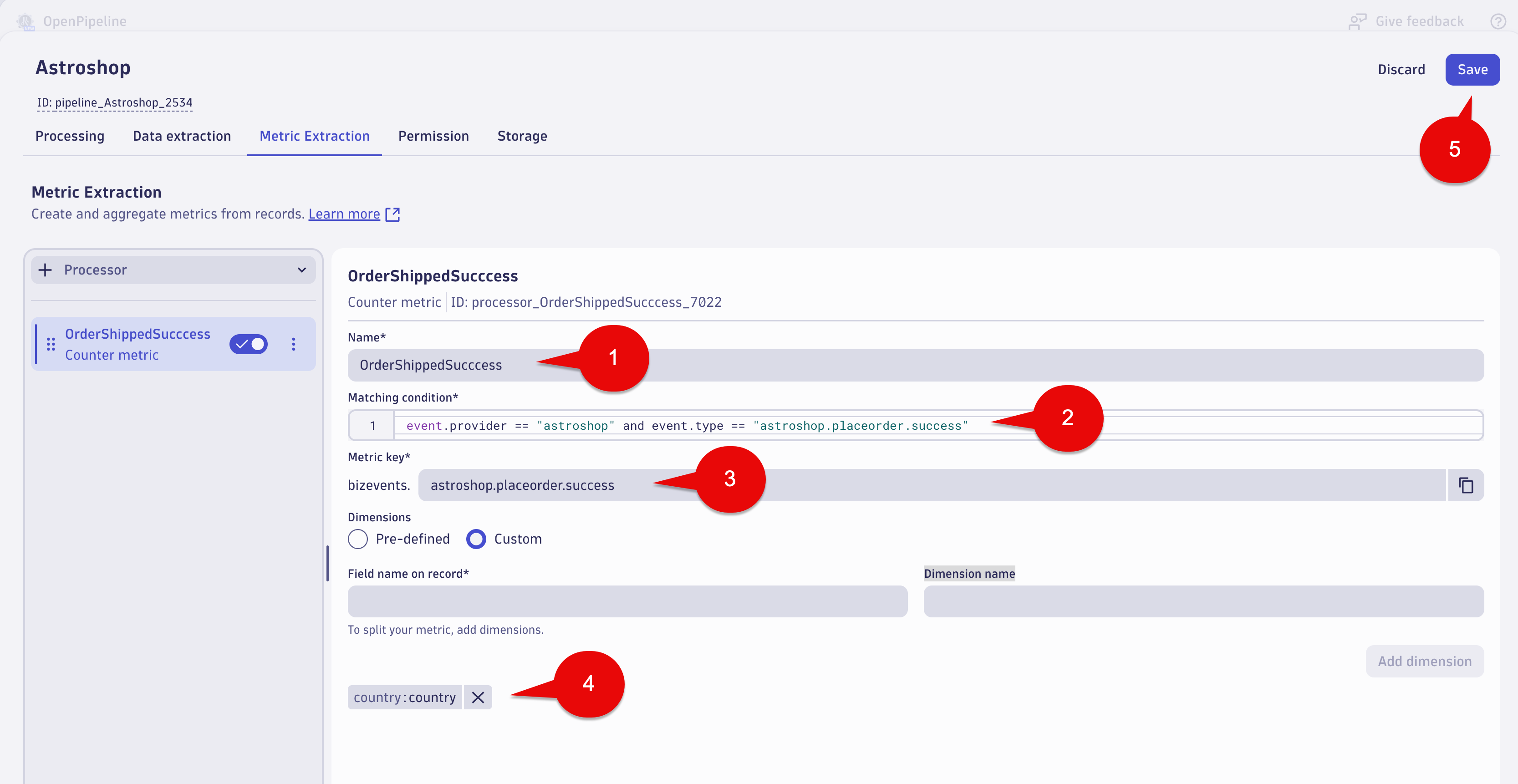Viewport: 1518px width, 784px height.
Task: Click the Astroshop pipeline title
Action: [82, 68]
